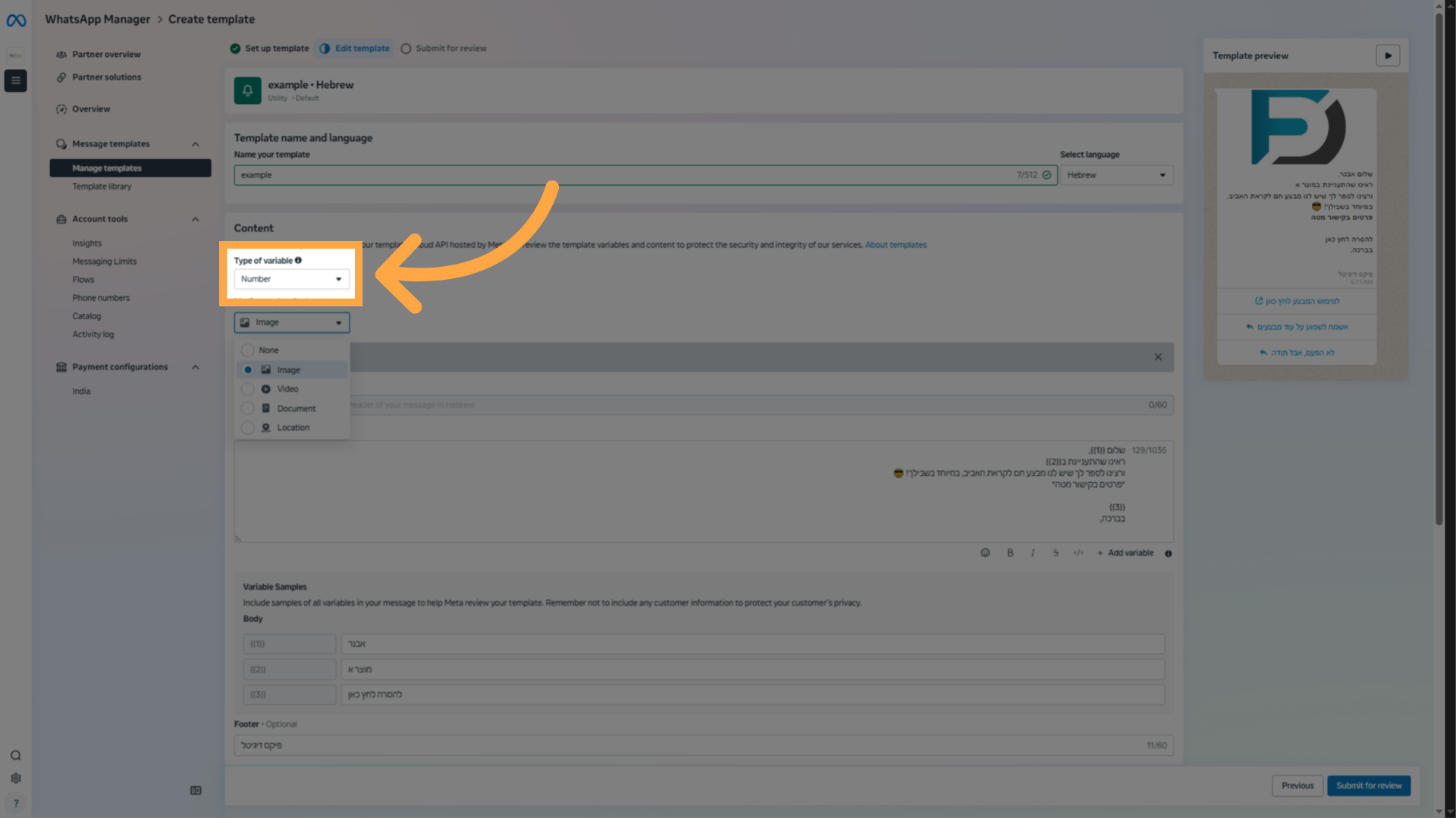The image size is (1456, 818).
Task: Go to Set up template step
Action: pyautogui.click(x=270, y=49)
